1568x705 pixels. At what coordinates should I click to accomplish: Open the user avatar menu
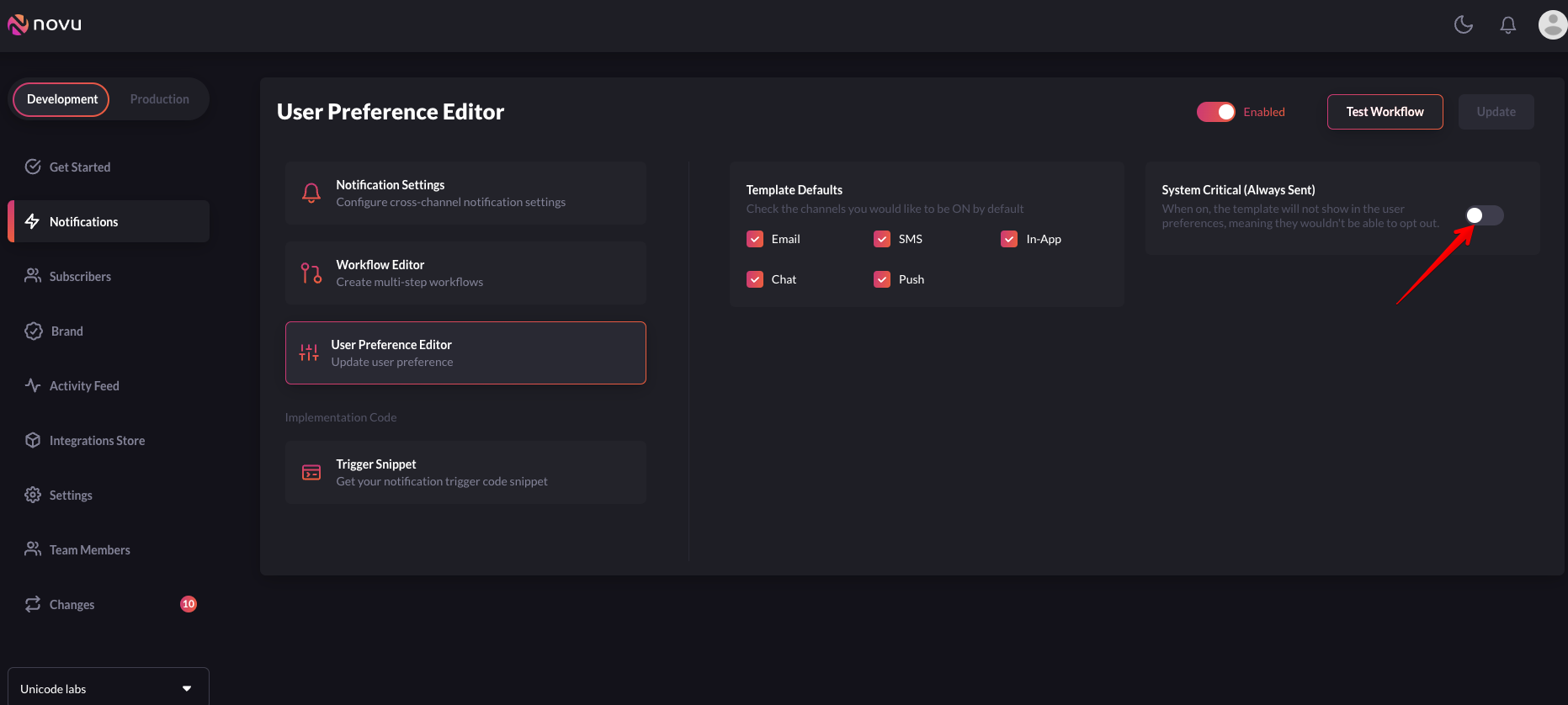point(1552,24)
